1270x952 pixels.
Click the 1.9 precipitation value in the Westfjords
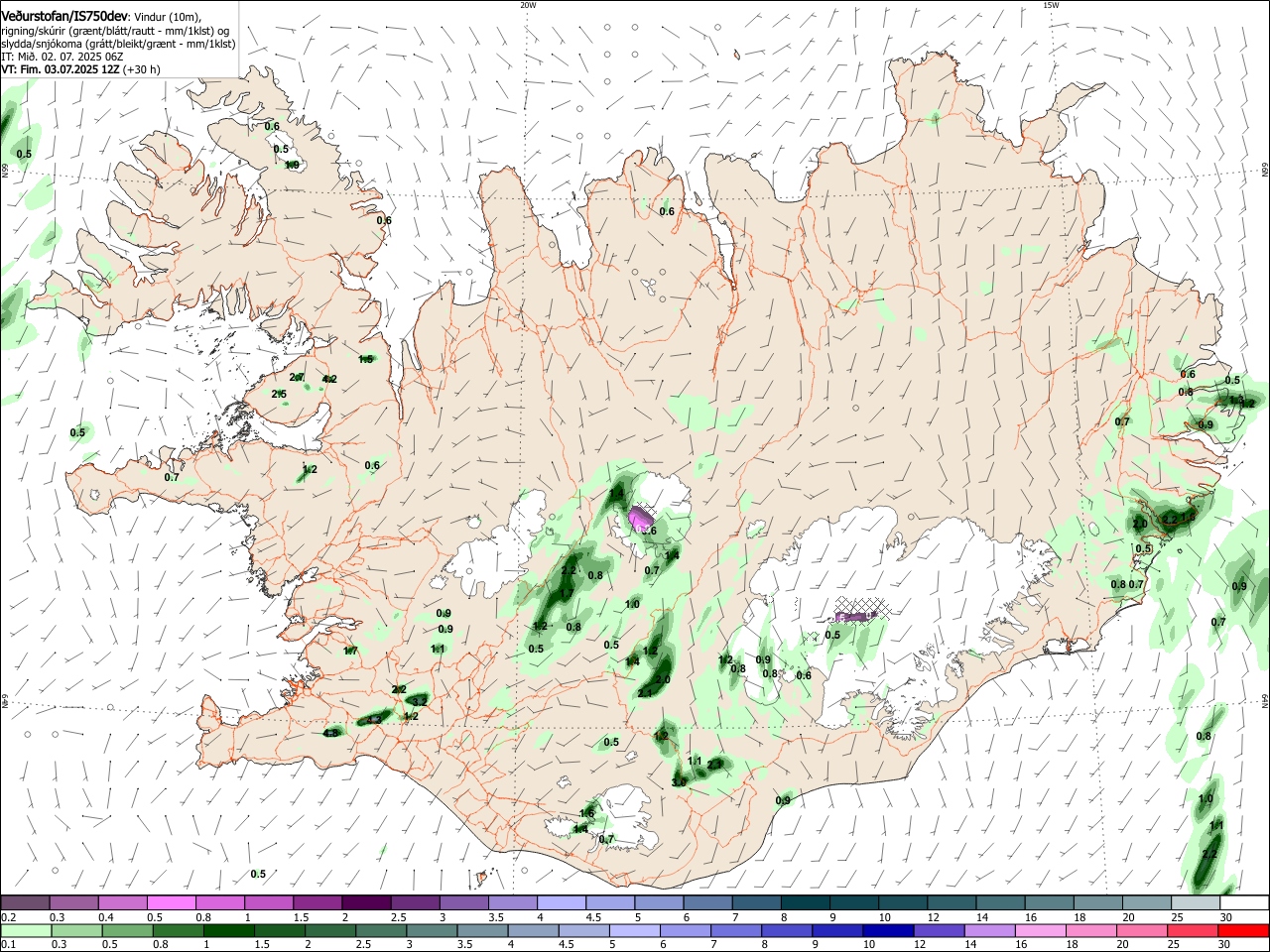[292, 165]
